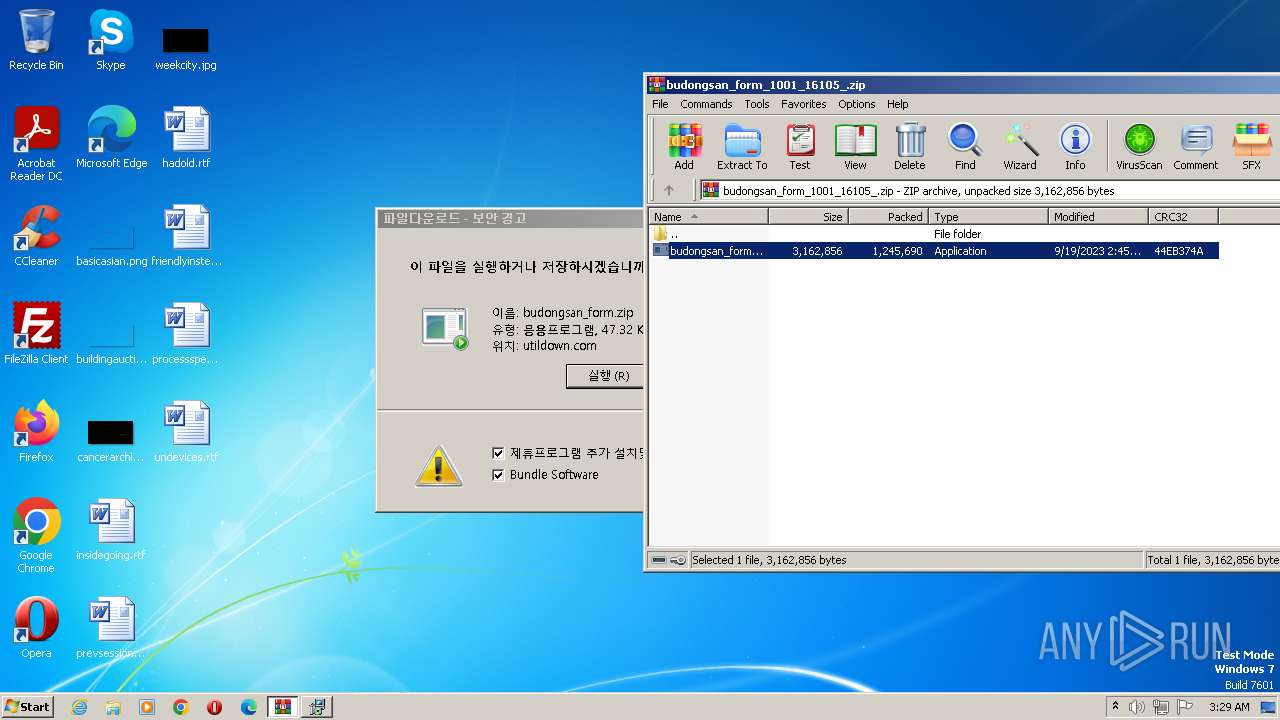Click the SFX toolbar icon

(1251, 147)
